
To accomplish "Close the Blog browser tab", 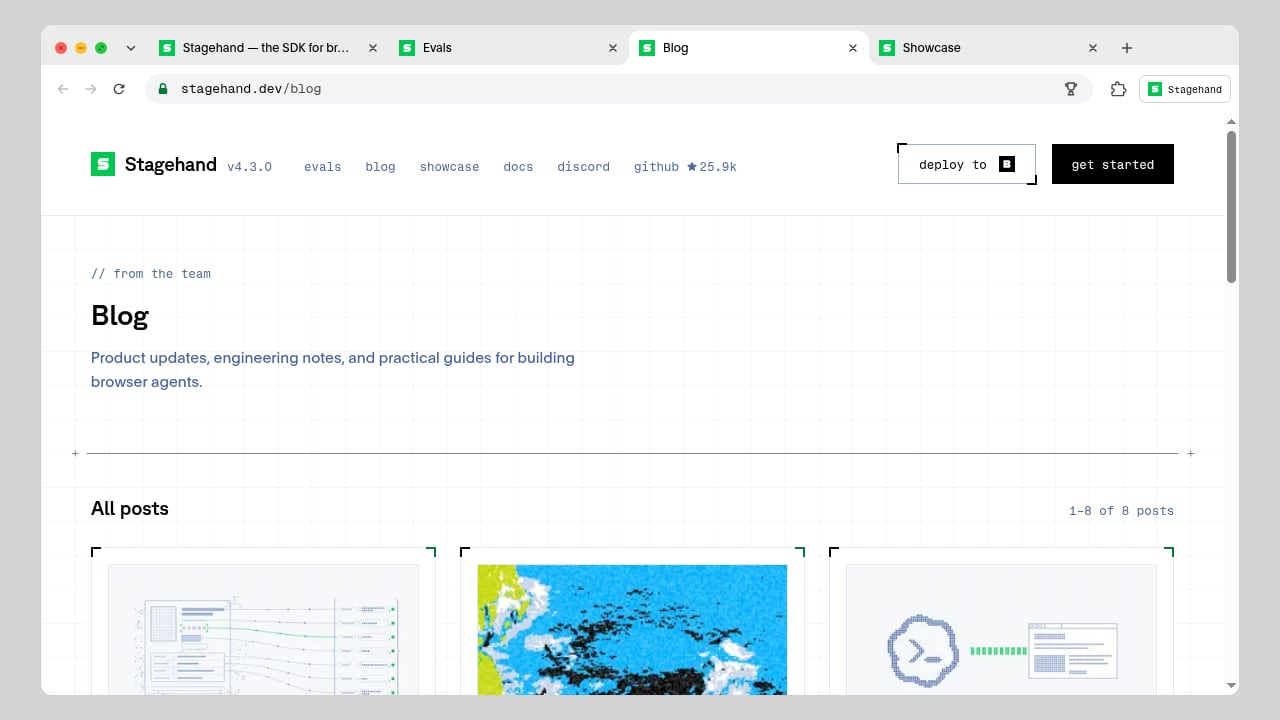I will (x=853, y=48).
